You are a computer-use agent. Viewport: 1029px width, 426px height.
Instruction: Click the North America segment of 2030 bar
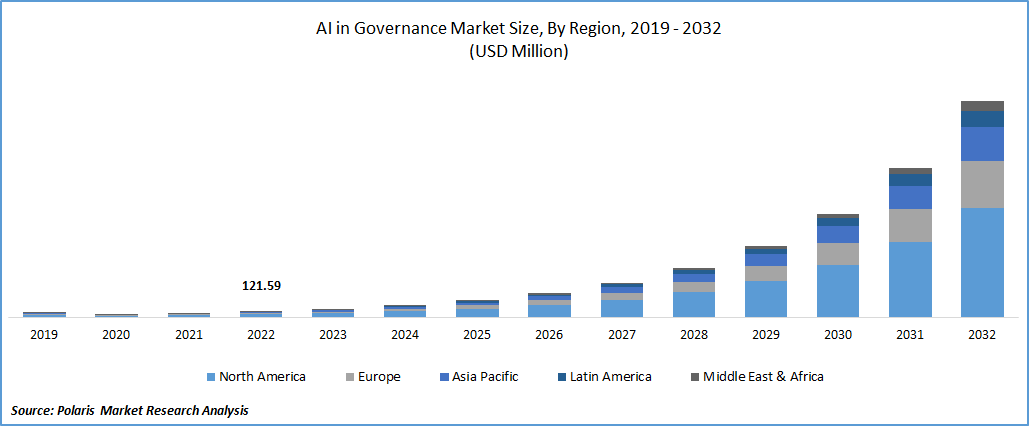click(838, 291)
